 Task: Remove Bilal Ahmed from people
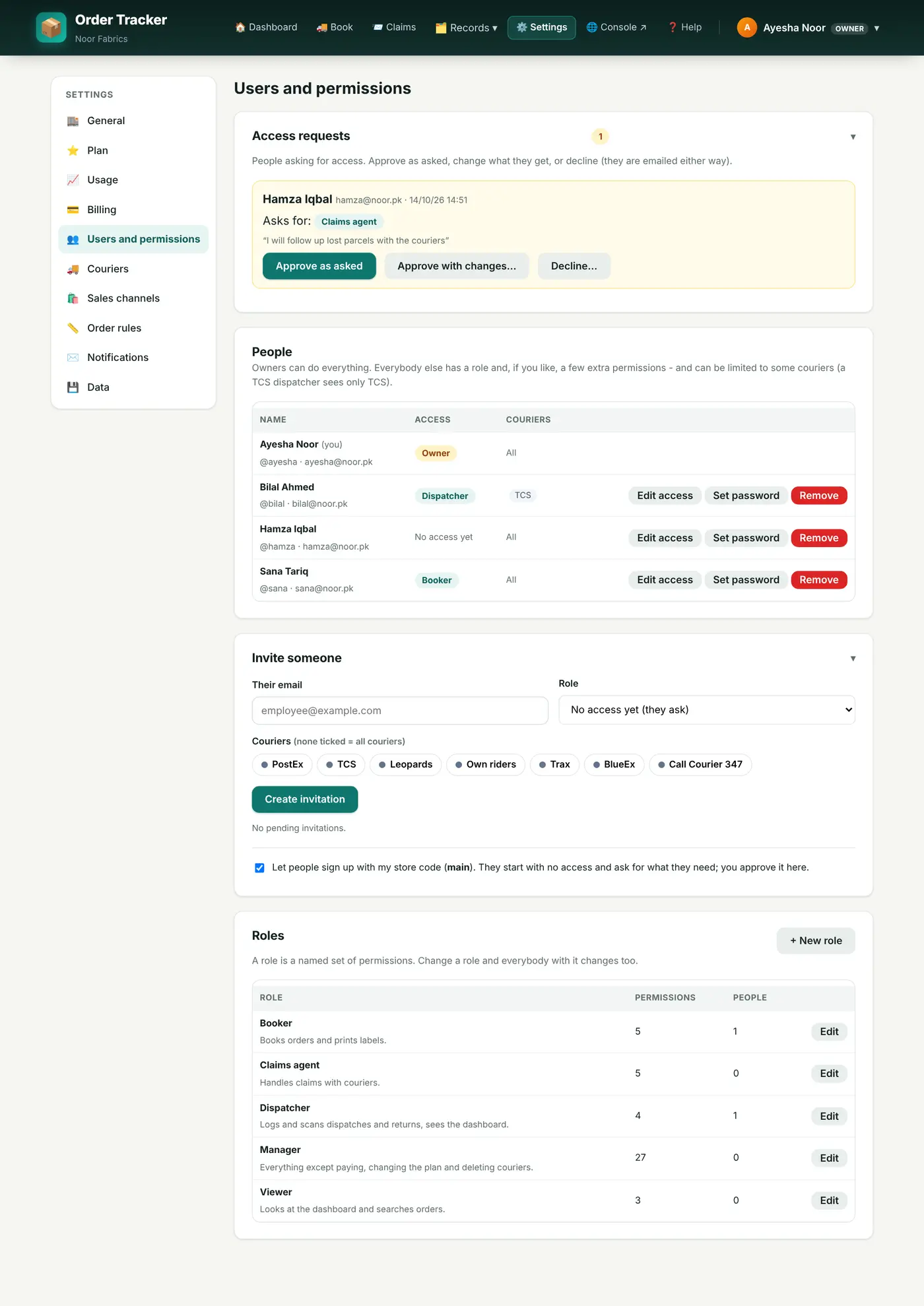coord(819,496)
